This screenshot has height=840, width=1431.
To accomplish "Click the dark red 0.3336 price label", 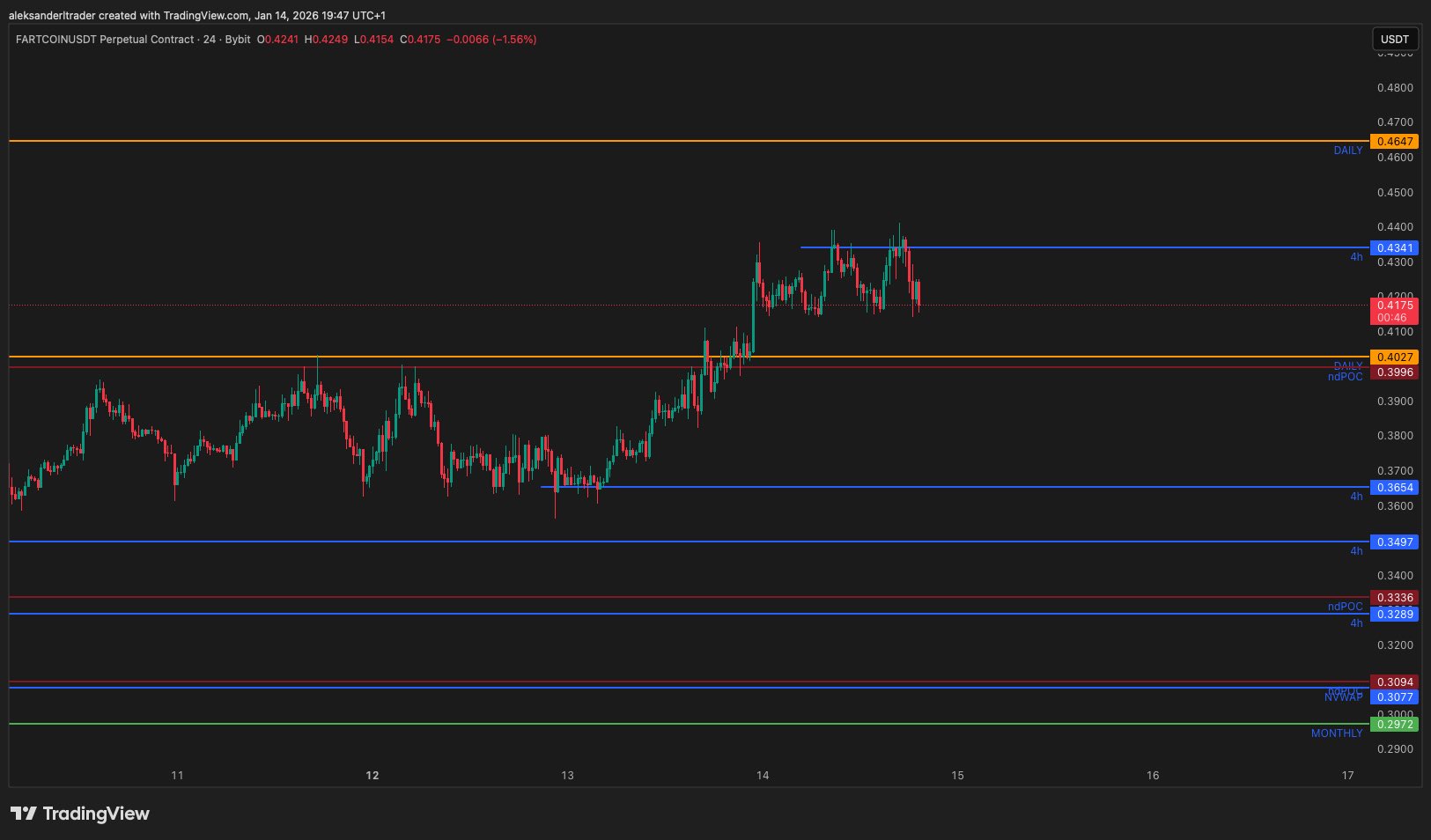I will (1394, 598).
